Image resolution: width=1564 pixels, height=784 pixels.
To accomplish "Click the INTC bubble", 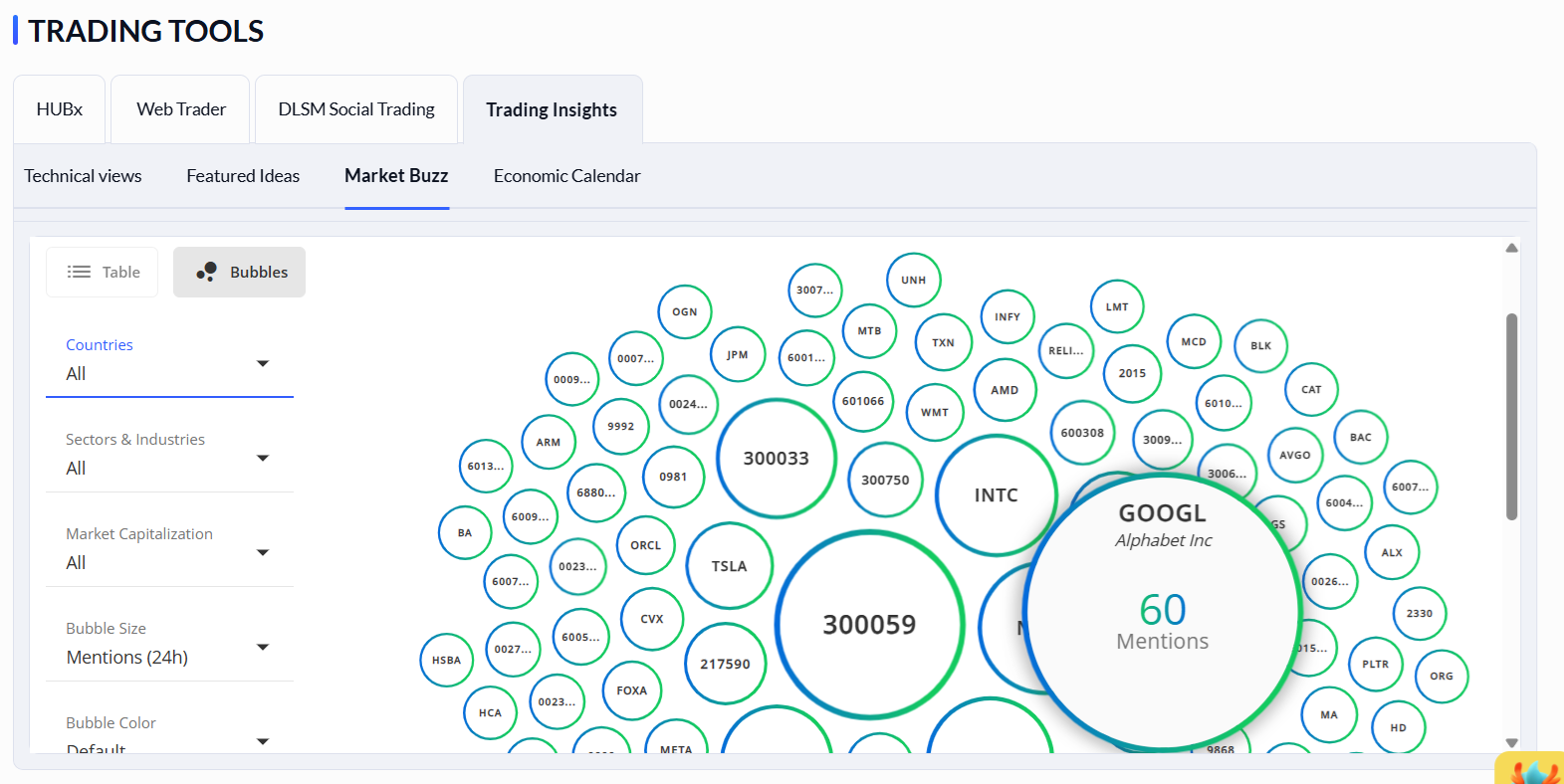I will coord(996,494).
